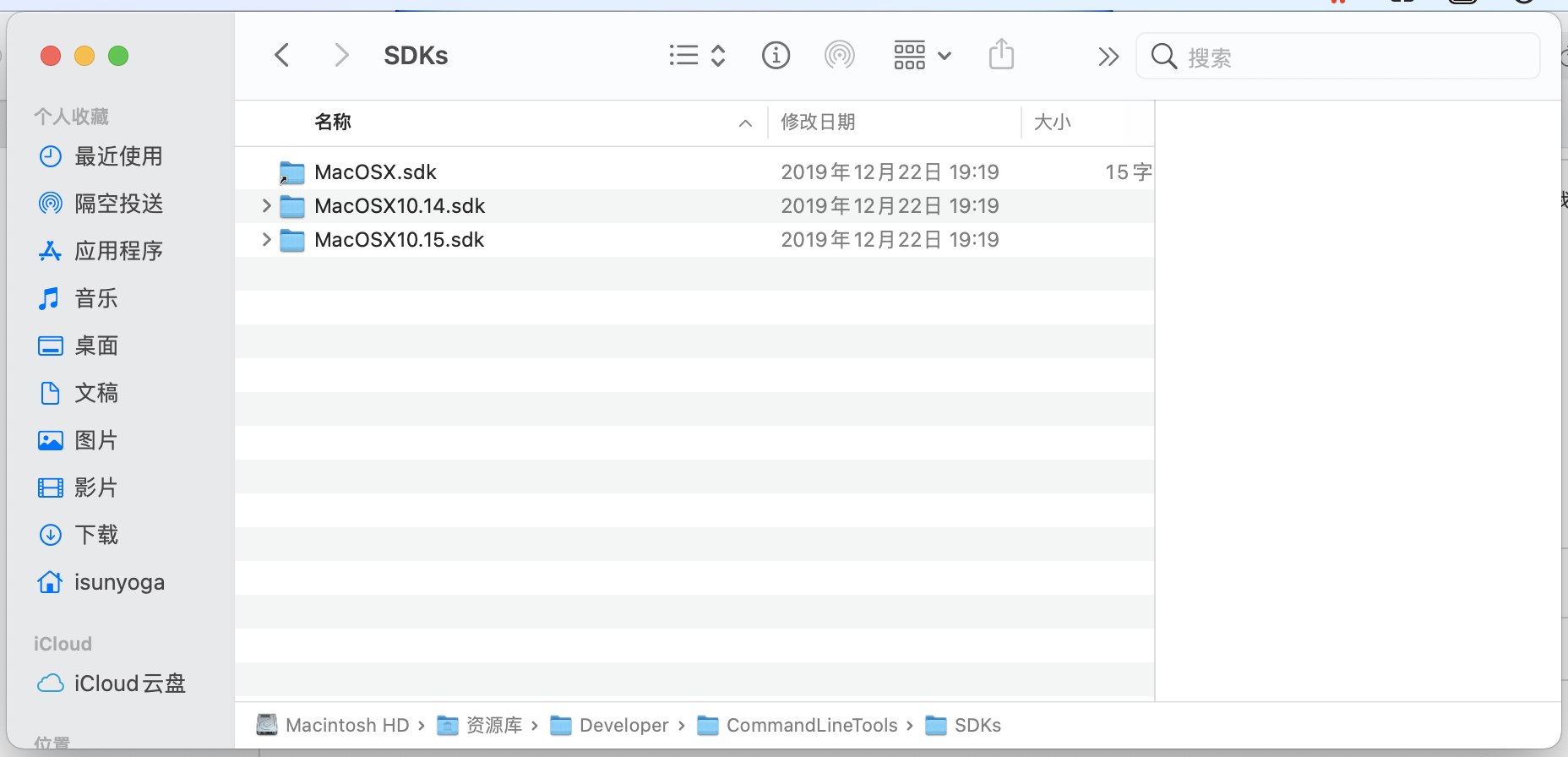Select the MacOSX.sdk alias folder icon

(x=291, y=172)
